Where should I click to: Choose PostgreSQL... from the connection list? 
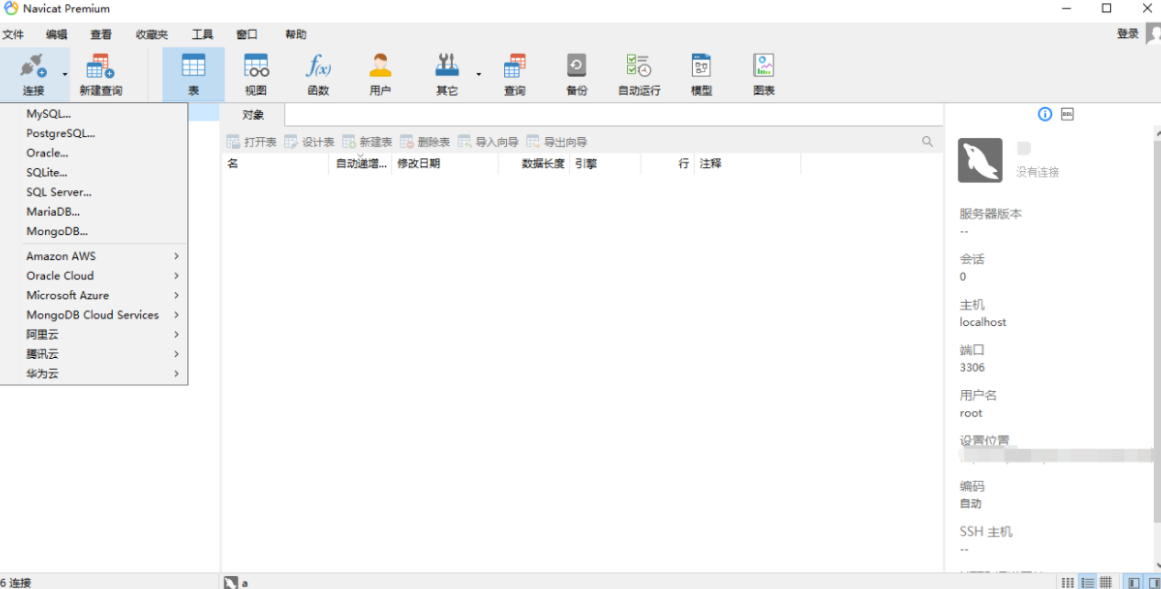[x=94, y=133]
